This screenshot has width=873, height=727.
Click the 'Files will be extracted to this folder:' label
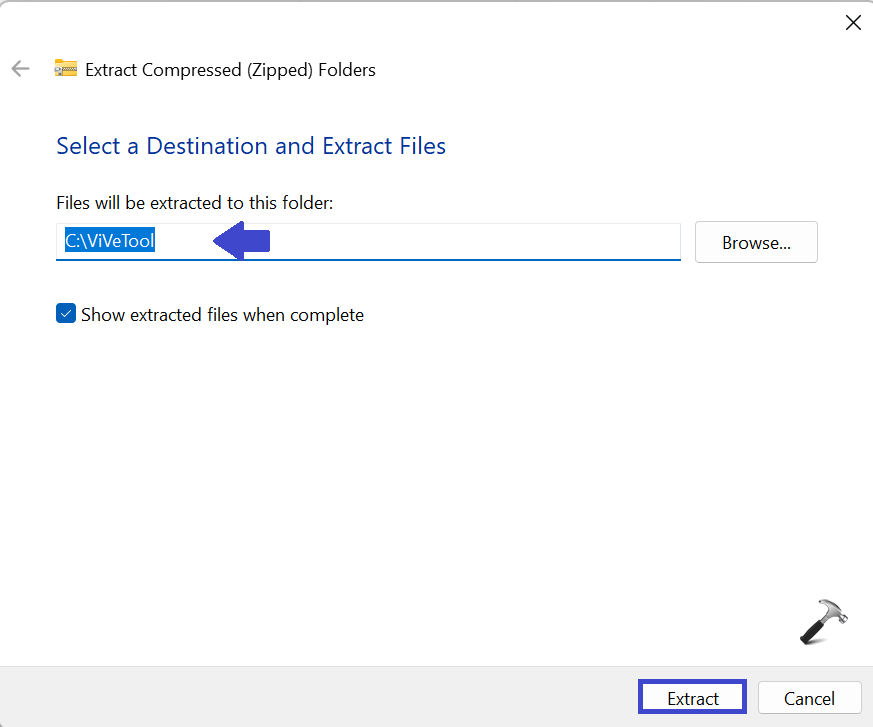pos(194,203)
